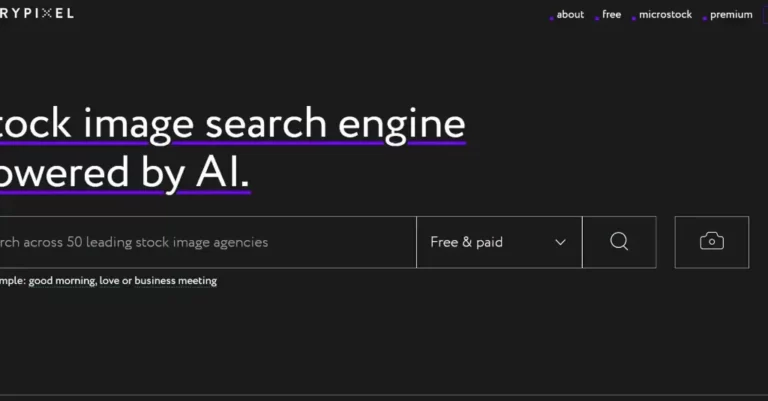768x401 pixels.
Task: Click the purple dot beside the premium link
Action: [704, 18]
